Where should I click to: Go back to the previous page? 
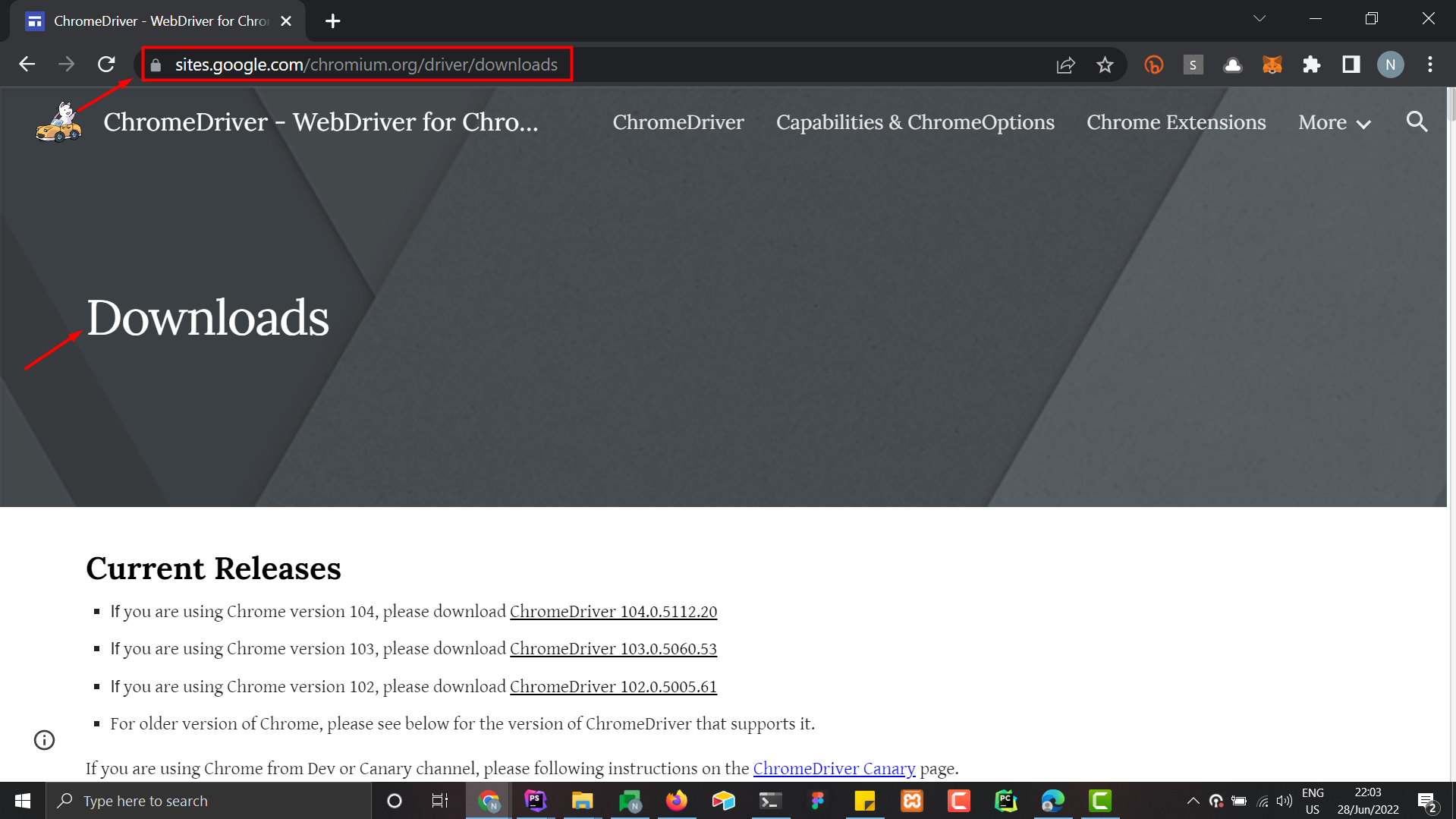pos(27,65)
